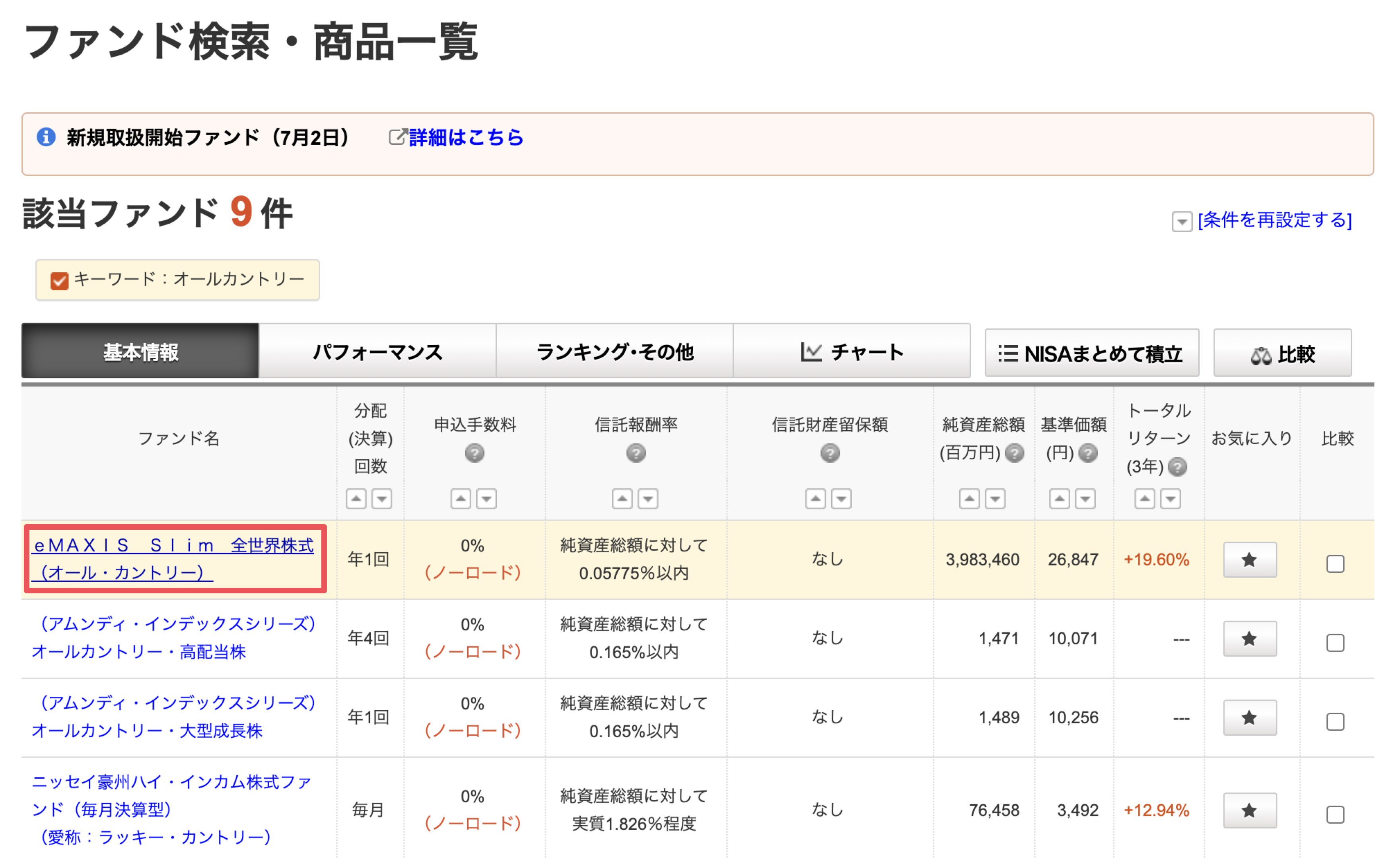
Task: Click the 10,256 base price value
Action: click(1073, 717)
